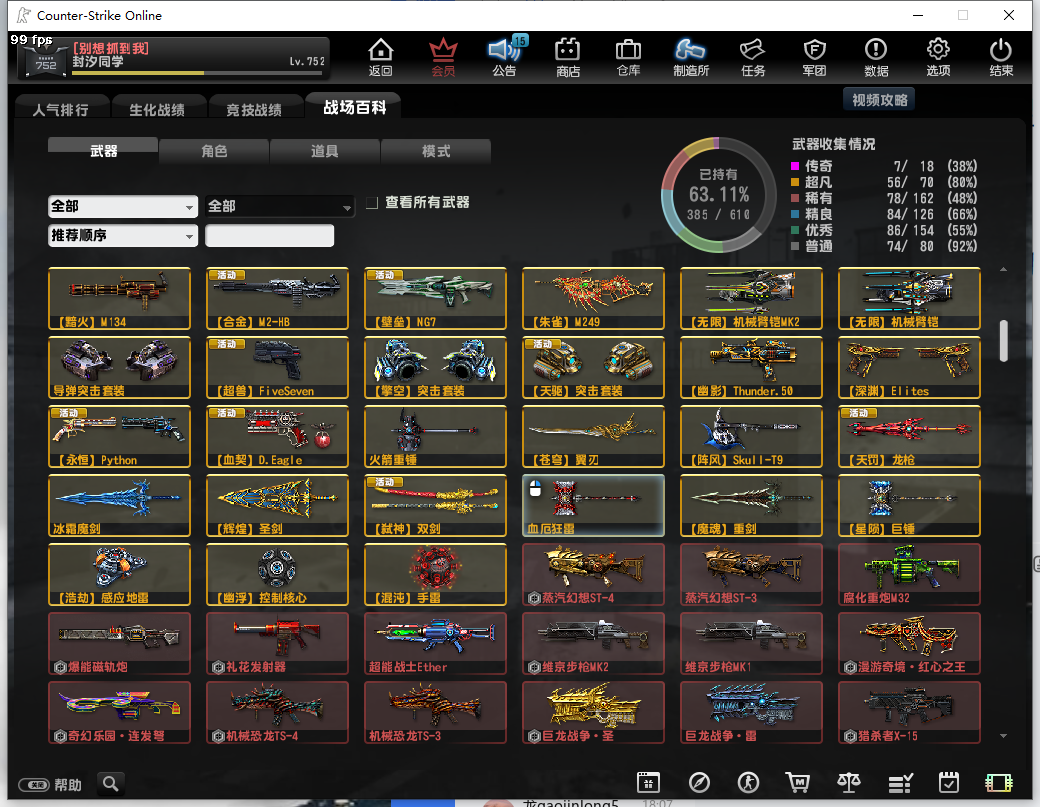
Task: Click the film strip icon in bottom bar
Action: 999,783
